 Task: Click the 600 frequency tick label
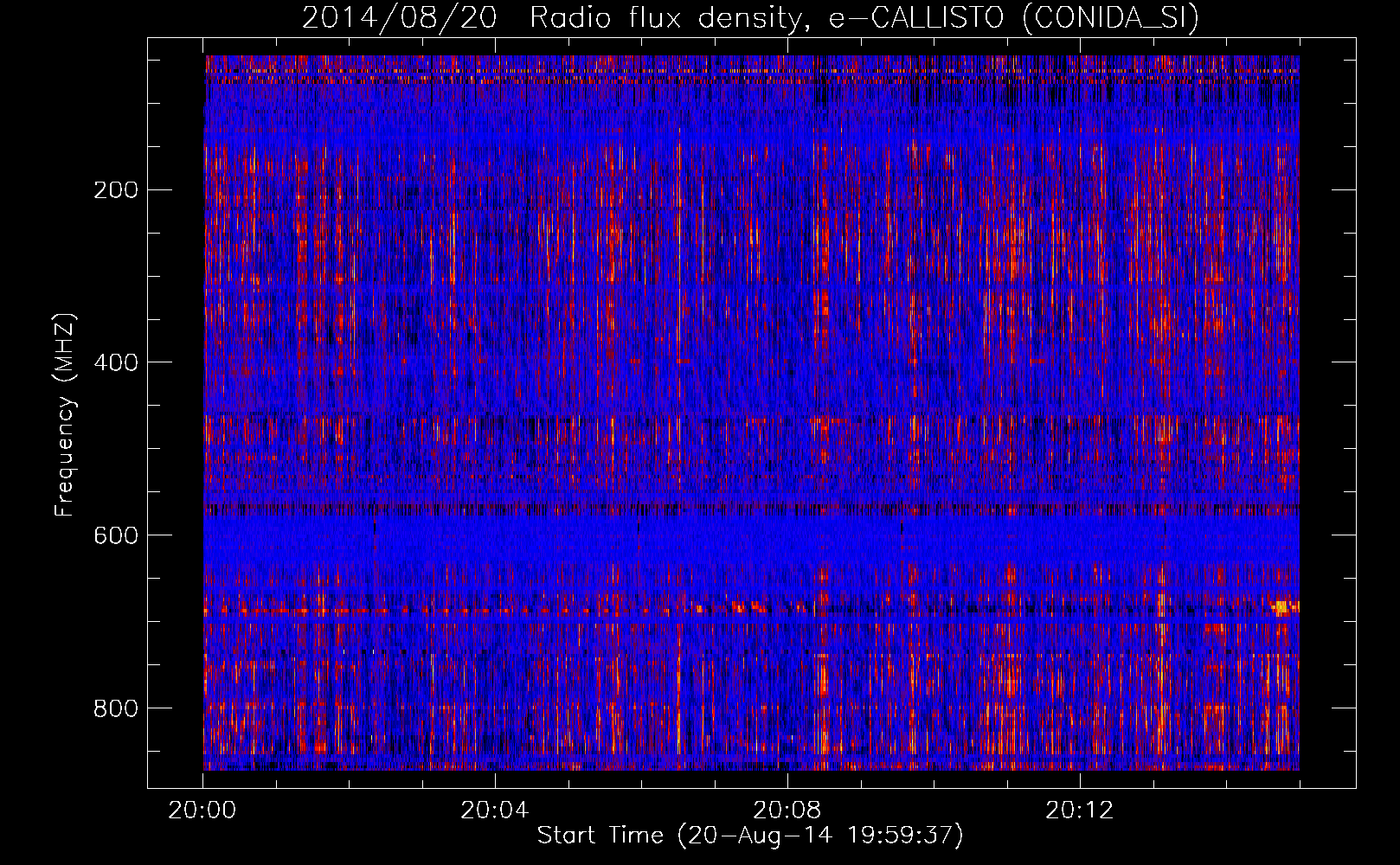tap(116, 535)
